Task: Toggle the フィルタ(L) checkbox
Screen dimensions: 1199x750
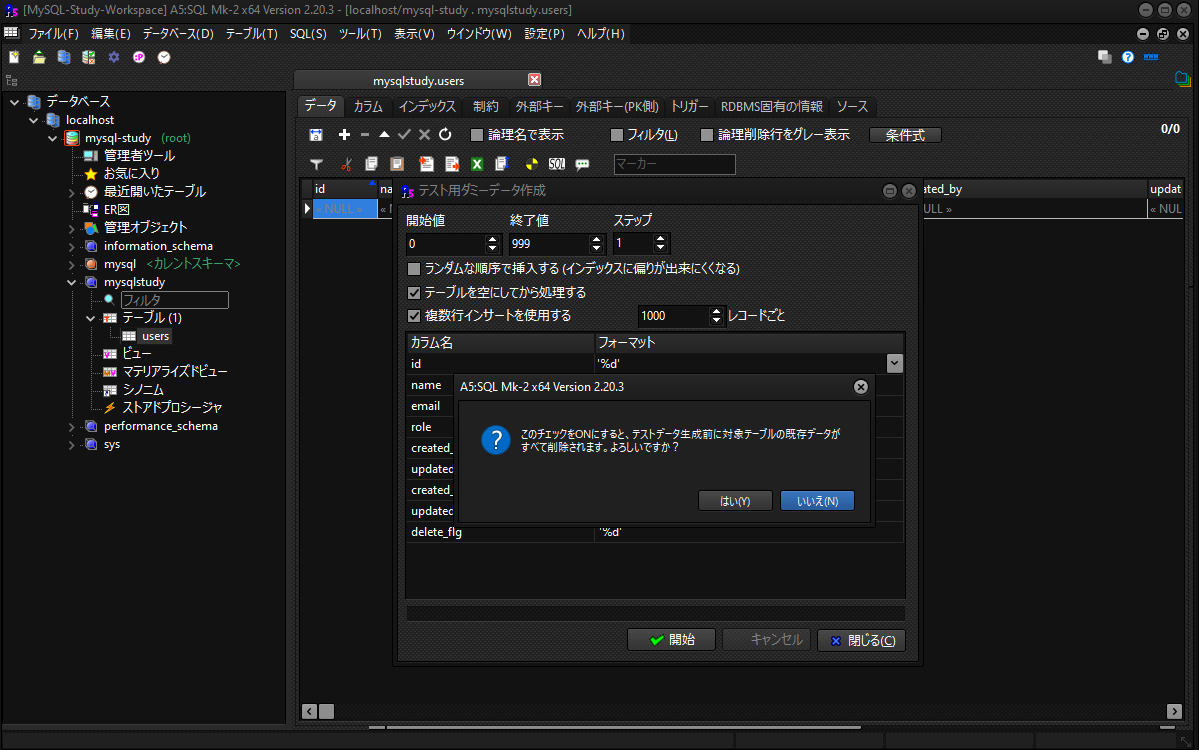Action: point(617,135)
